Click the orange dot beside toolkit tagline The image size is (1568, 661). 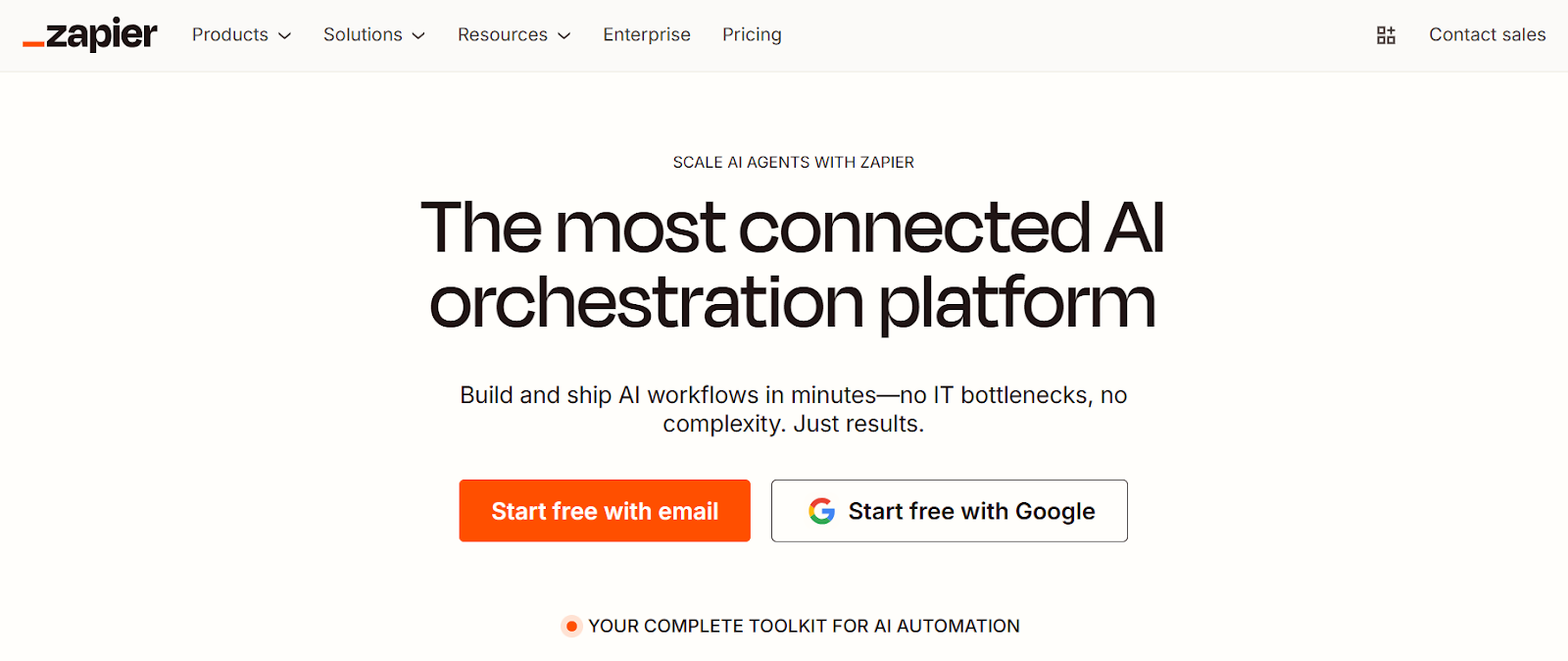(x=571, y=626)
